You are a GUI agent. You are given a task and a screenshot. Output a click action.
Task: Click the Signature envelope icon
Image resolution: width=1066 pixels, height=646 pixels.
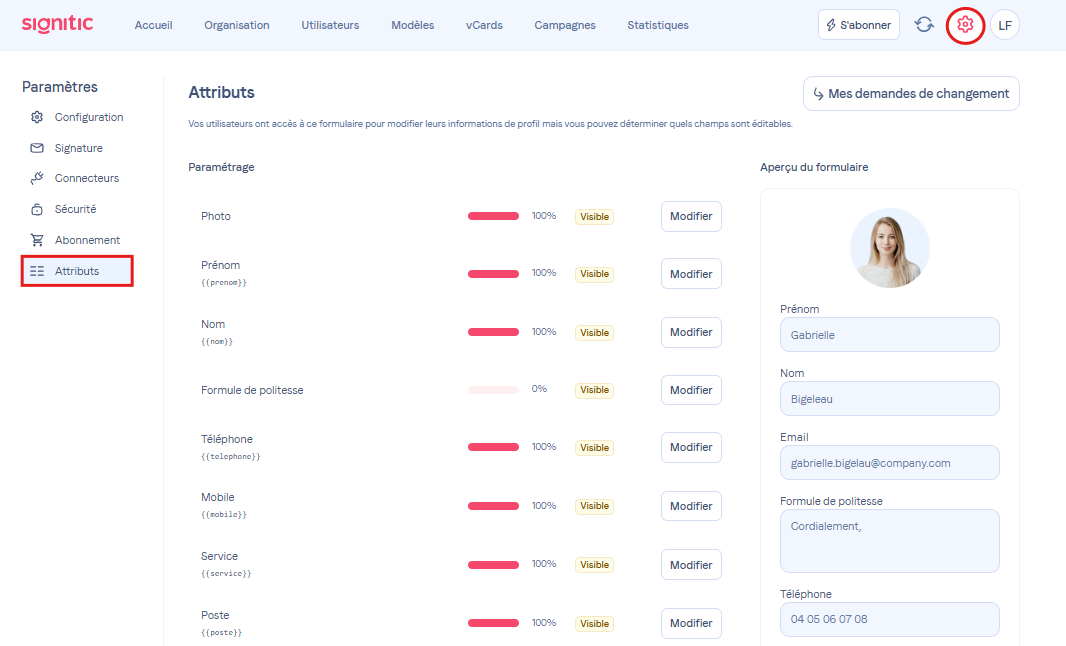[x=37, y=148]
